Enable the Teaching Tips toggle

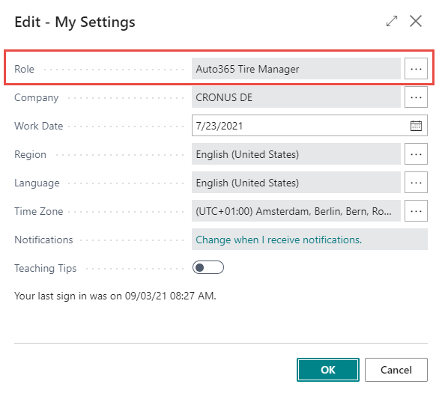pos(208,267)
